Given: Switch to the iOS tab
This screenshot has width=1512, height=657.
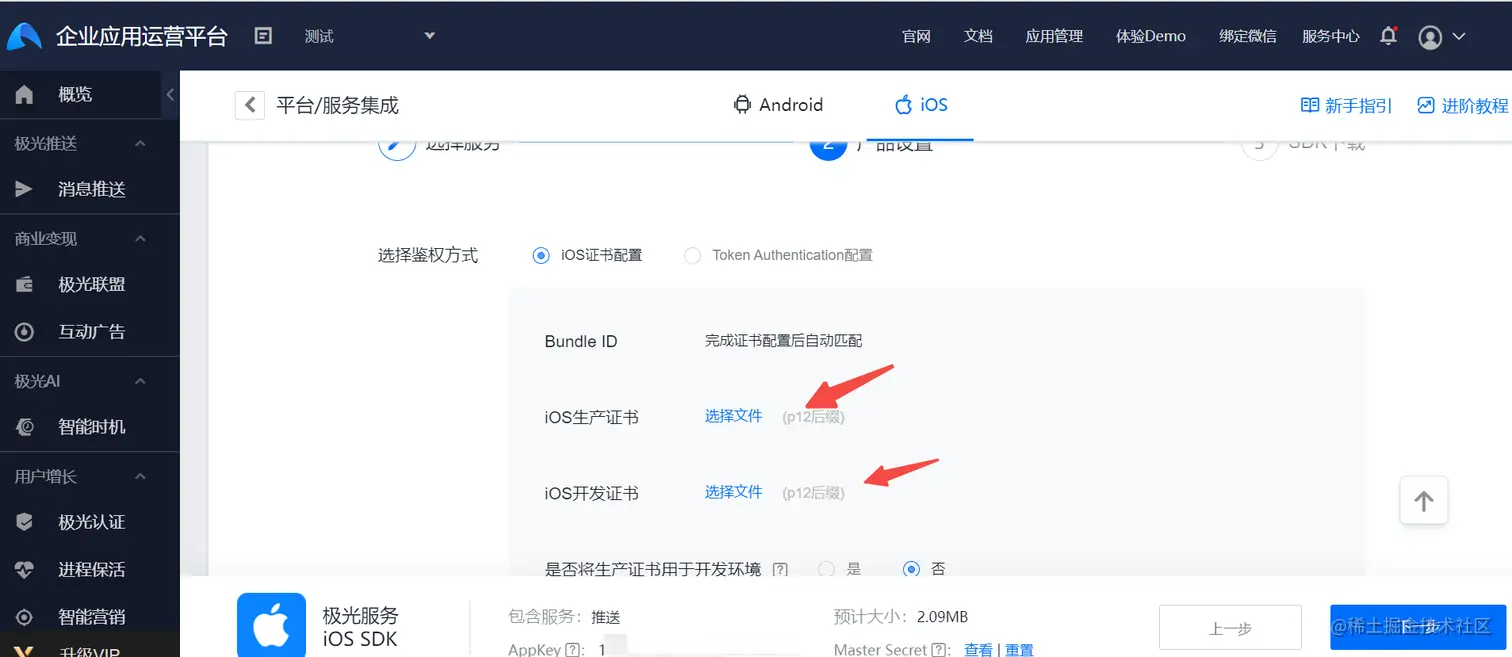Looking at the screenshot, I should [x=921, y=105].
